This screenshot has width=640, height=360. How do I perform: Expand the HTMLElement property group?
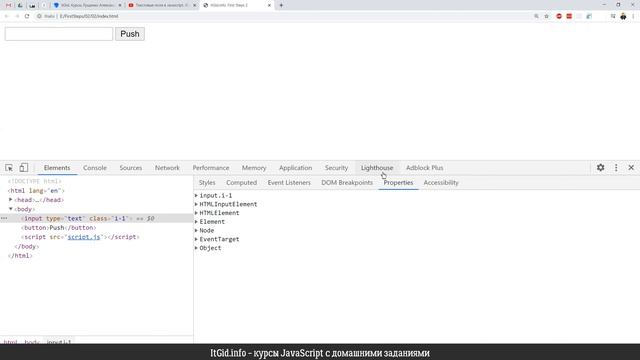tap(196, 213)
